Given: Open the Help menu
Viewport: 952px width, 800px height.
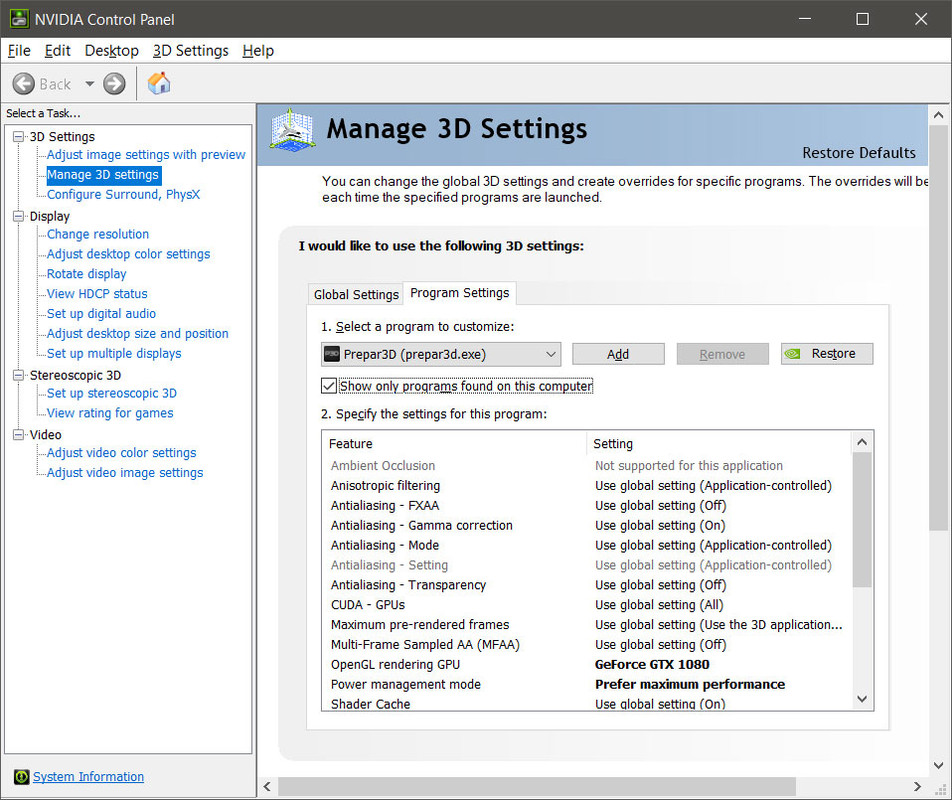Looking at the screenshot, I should pos(258,50).
